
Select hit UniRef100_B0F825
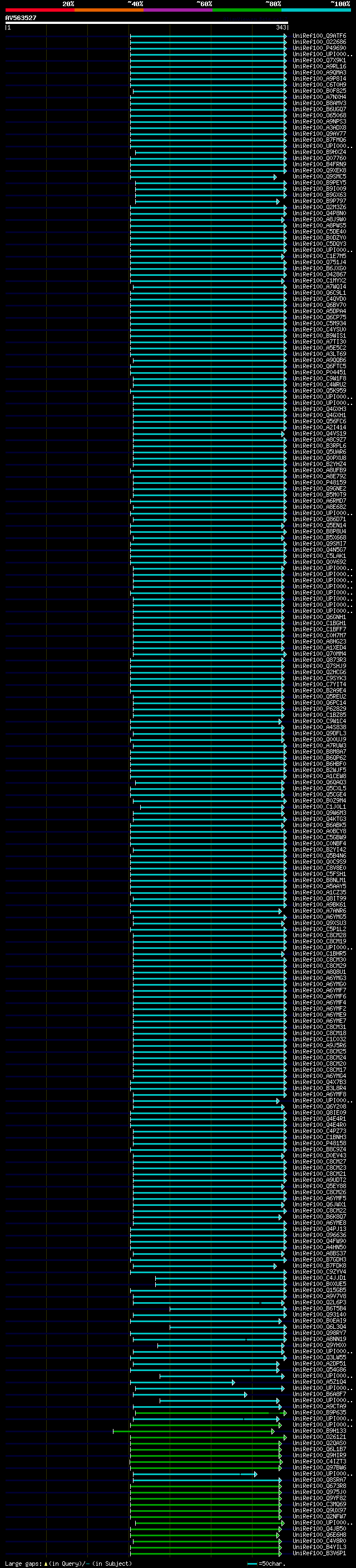[x=319, y=91]
